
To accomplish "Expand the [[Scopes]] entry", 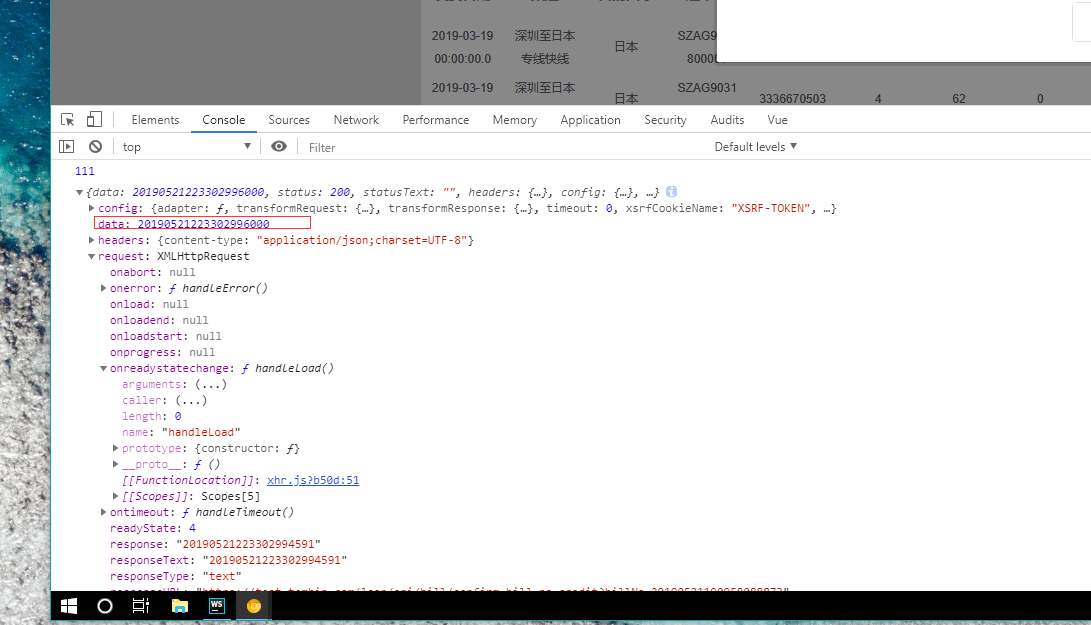I will [x=115, y=495].
